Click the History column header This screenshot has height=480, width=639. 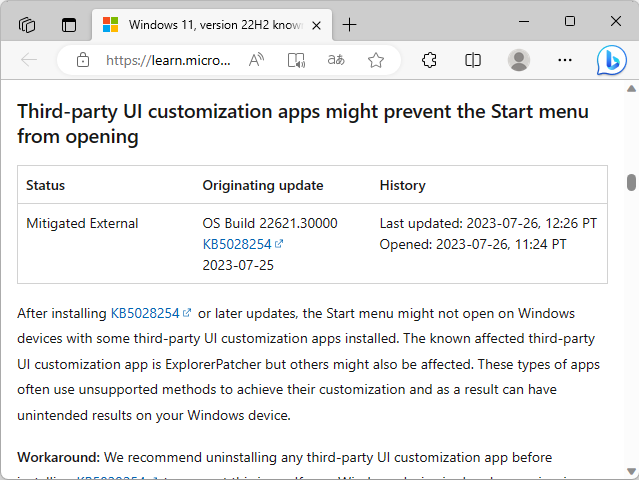tap(402, 185)
